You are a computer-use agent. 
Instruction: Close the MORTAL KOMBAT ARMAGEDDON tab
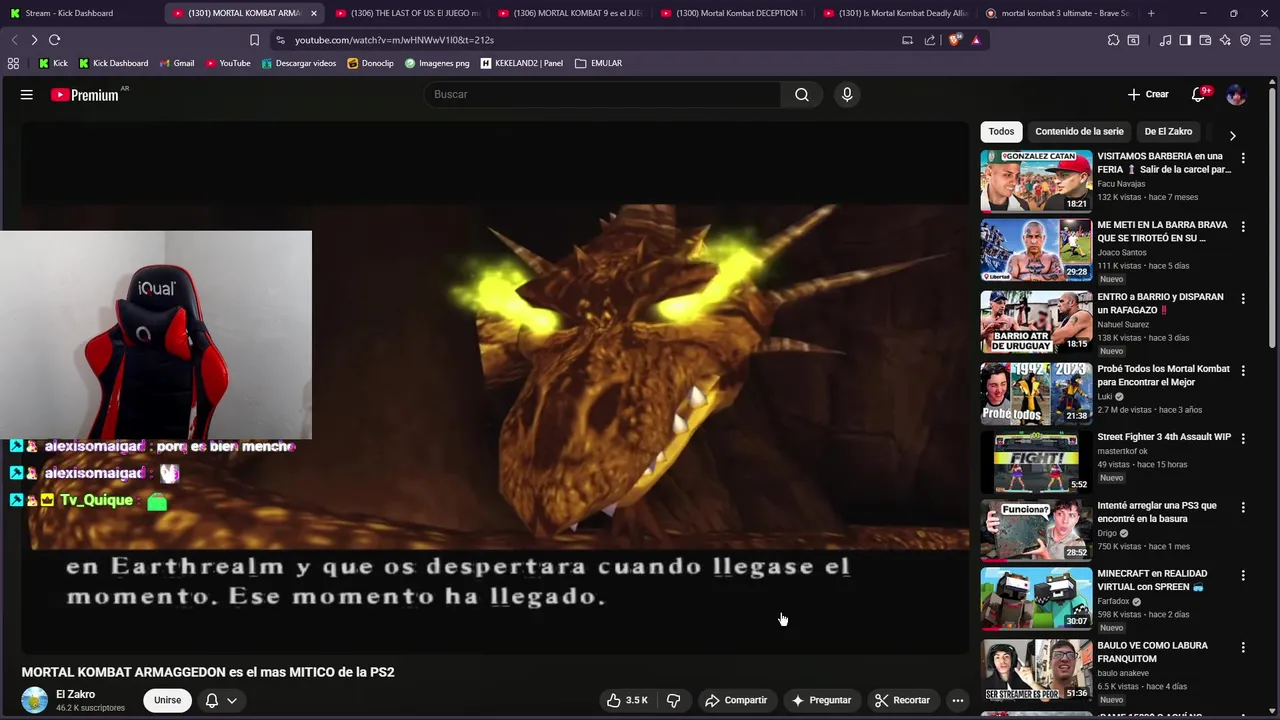314,13
